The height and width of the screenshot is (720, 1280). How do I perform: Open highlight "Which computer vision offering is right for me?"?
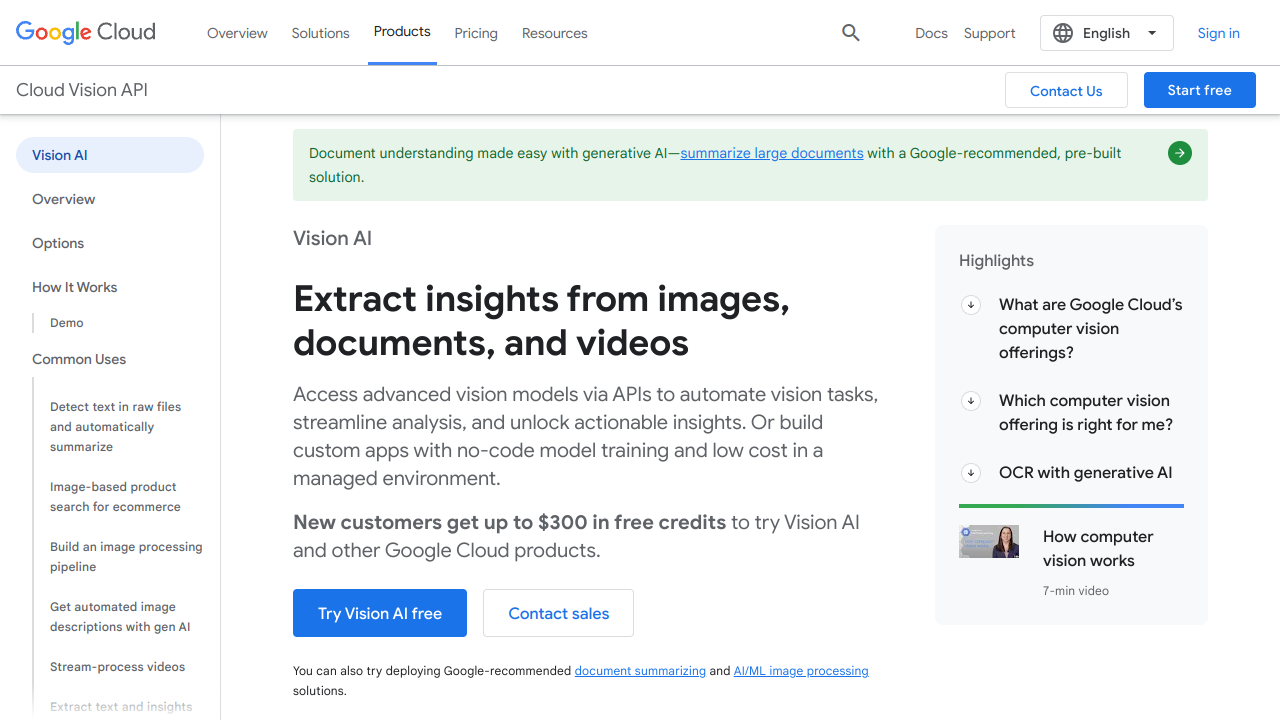coord(1086,413)
